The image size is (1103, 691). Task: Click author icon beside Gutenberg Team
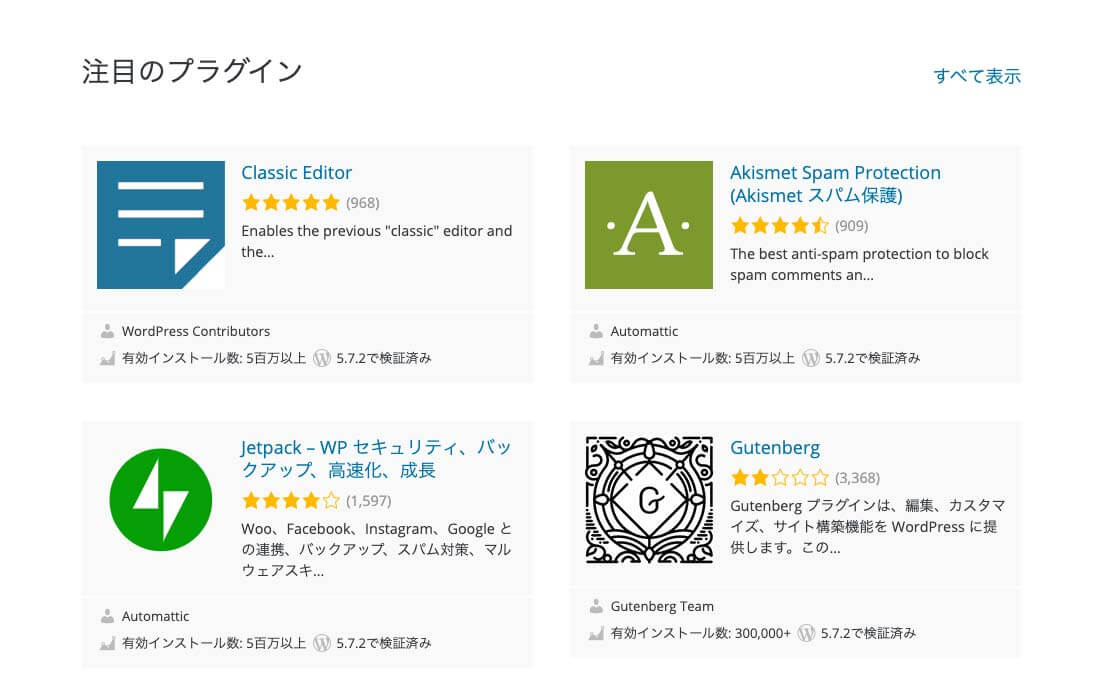[x=596, y=606]
